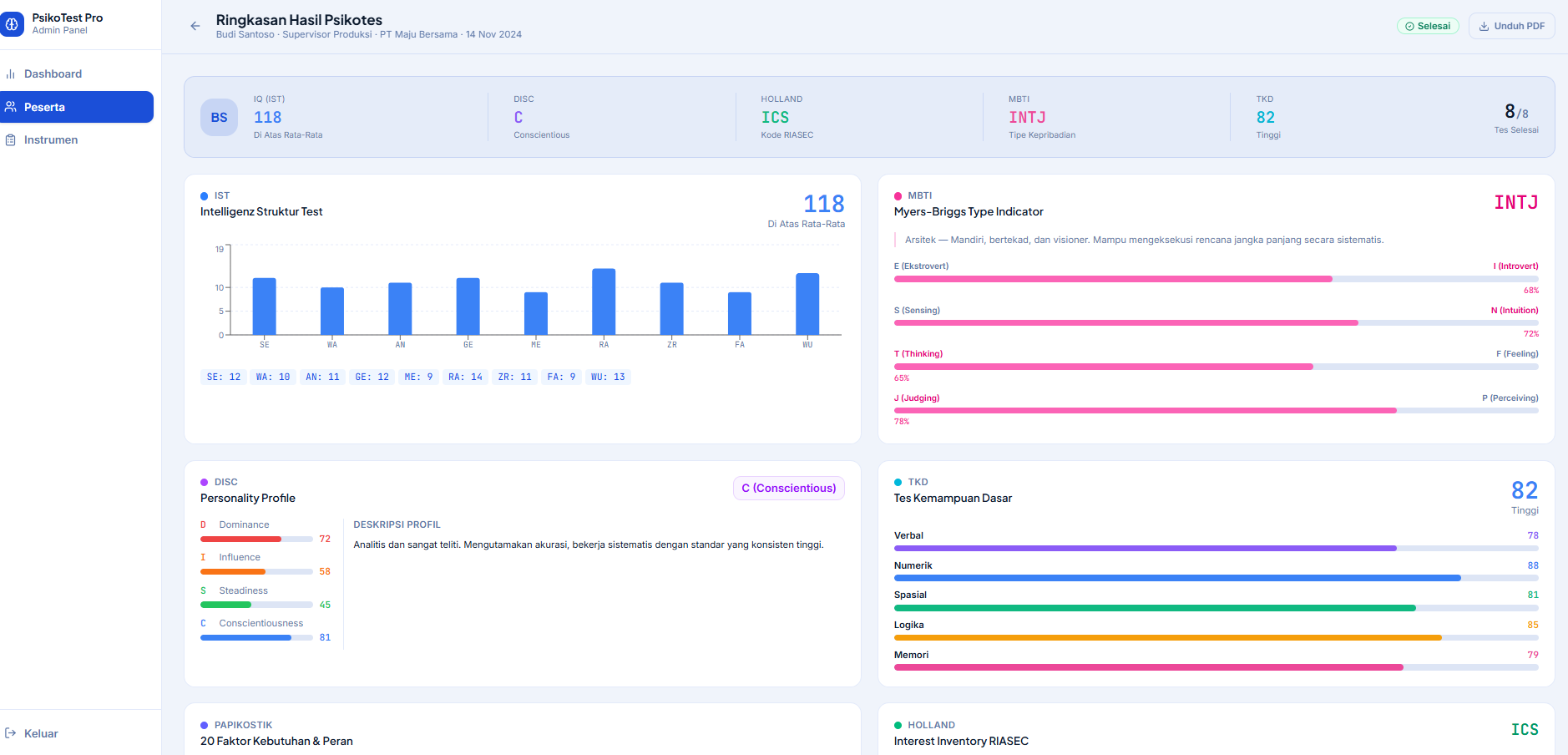Click the INTJ summary value in header card
Screen dimensions: 1568x755
pos(1027,118)
